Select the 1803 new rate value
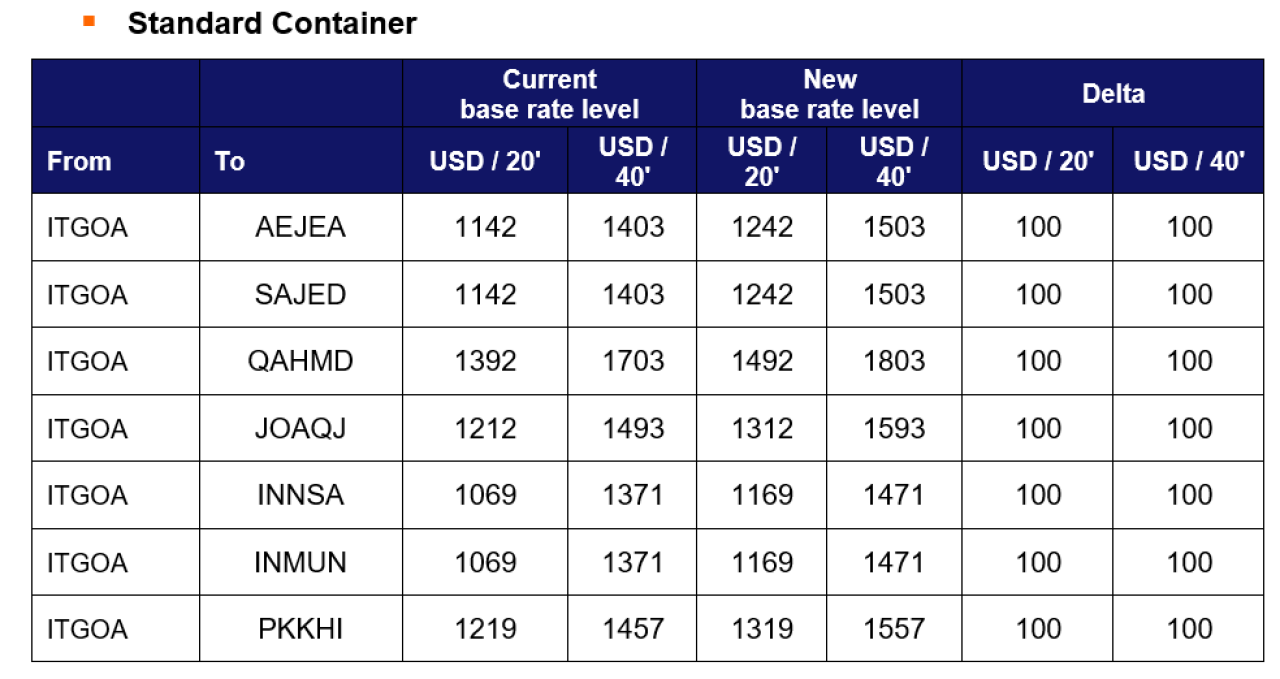The image size is (1280, 679). [894, 361]
